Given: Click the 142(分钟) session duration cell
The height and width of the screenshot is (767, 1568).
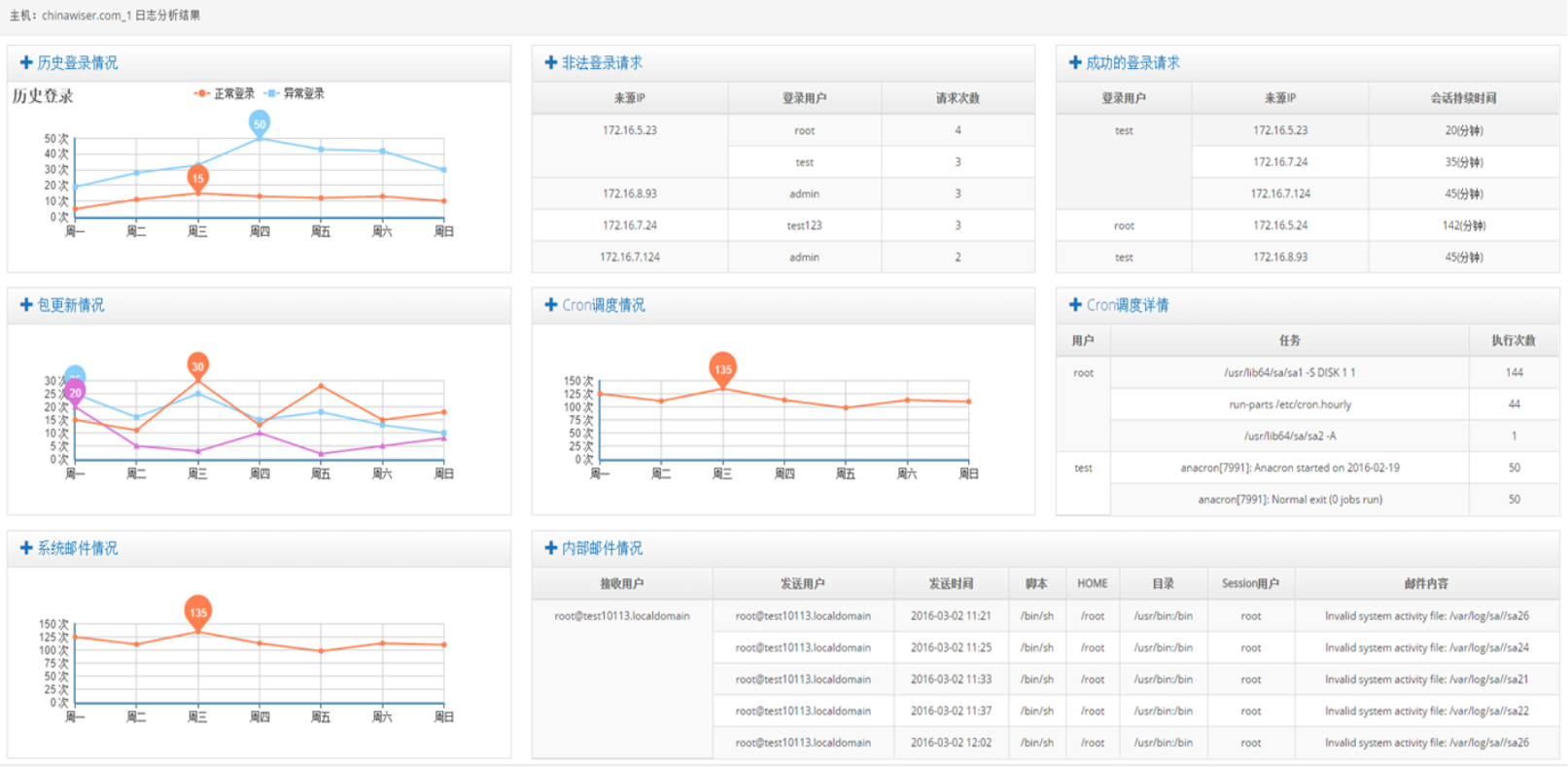Looking at the screenshot, I should pyautogui.click(x=1463, y=226).
